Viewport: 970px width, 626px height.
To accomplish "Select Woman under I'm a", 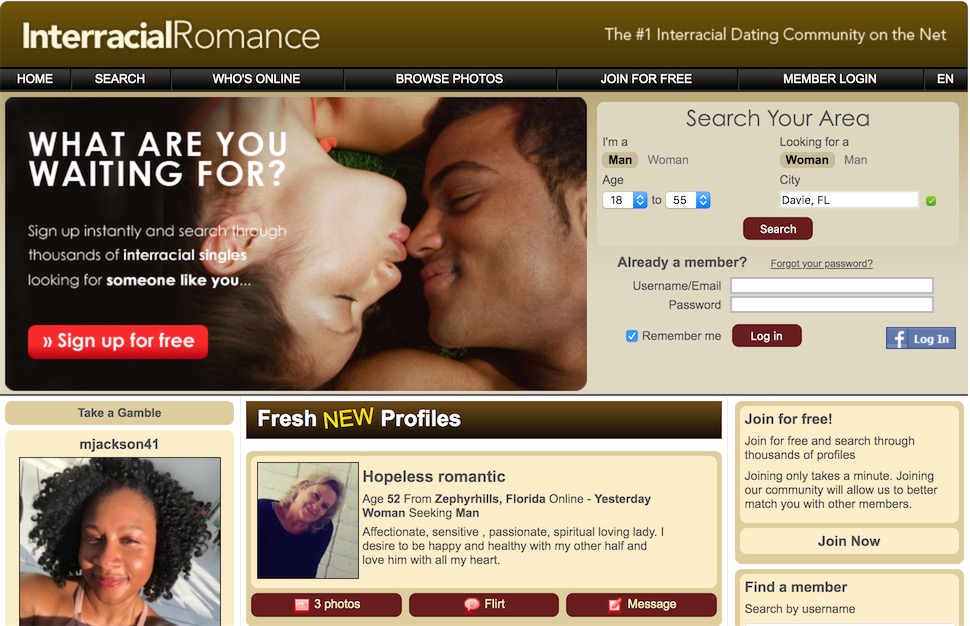I will point(667,160).
